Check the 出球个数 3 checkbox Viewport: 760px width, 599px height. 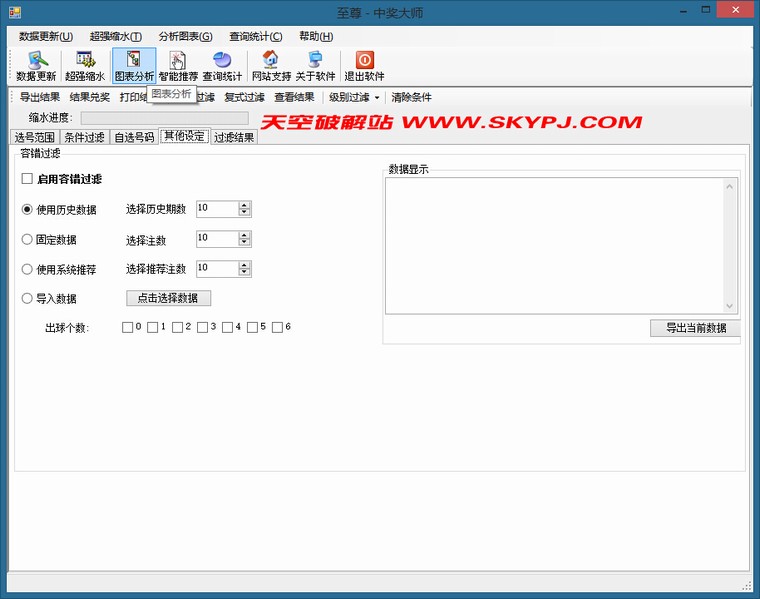point(203,327)
